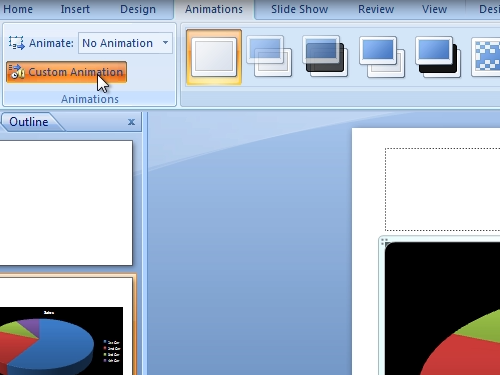Click the Custom Animation star icon
The height and width of the screenshot is (375, 500).
coord(16,72)
